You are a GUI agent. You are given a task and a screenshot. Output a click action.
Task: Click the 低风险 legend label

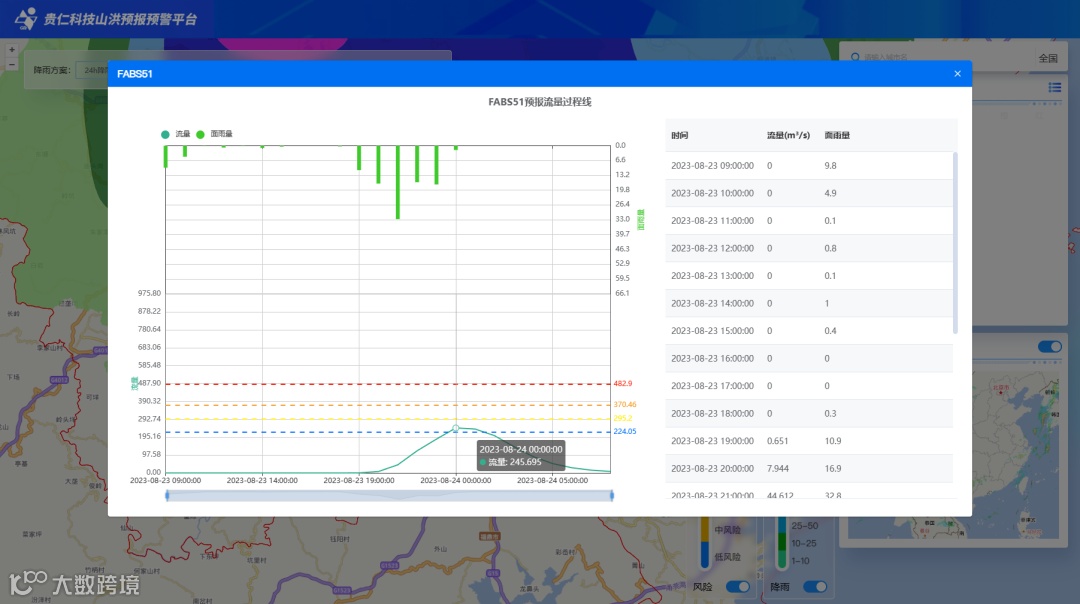point(727,556)
